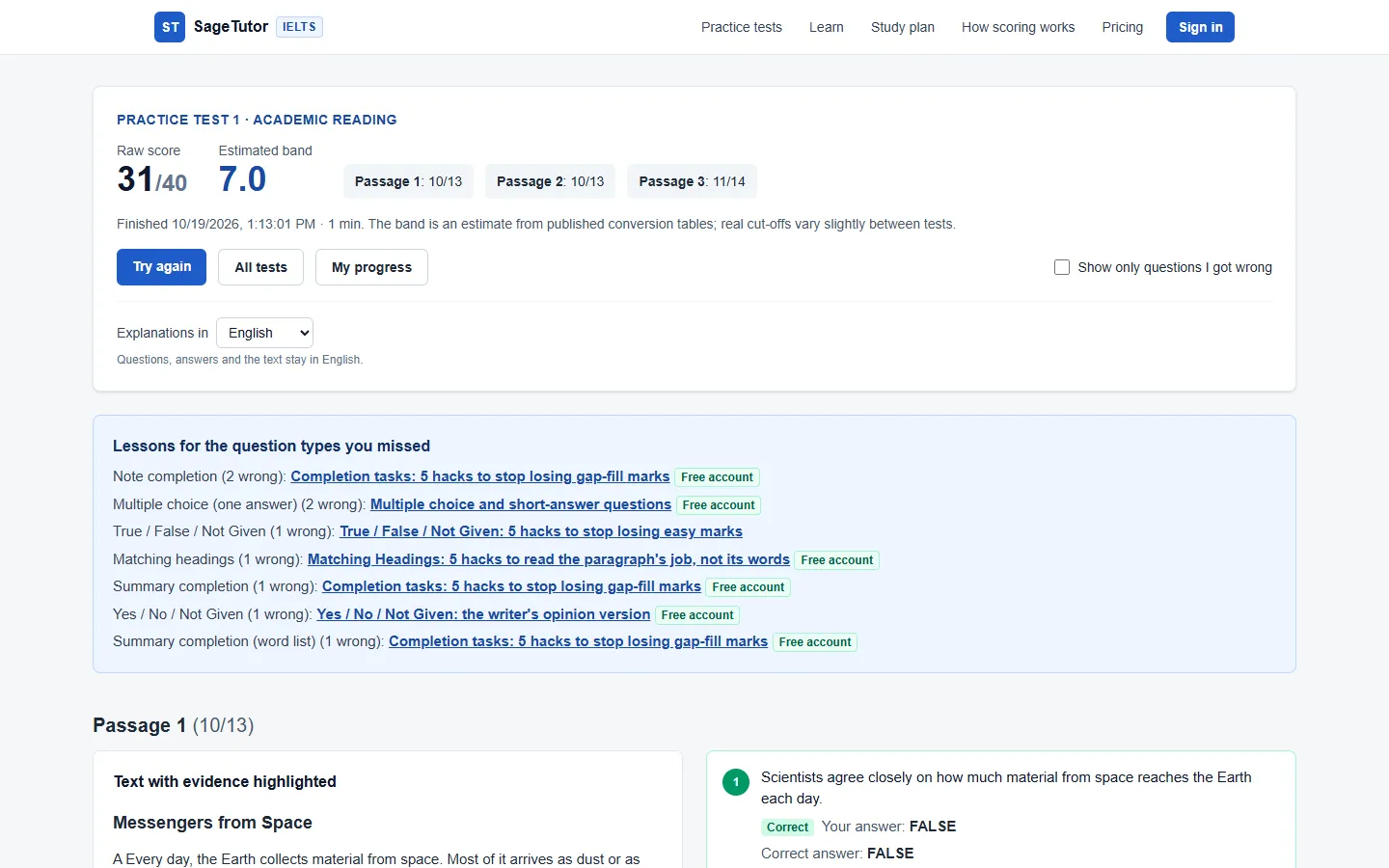Open the Study plan page
The height and width of the screenshot is (868, 1389).
tap(903, 27)
